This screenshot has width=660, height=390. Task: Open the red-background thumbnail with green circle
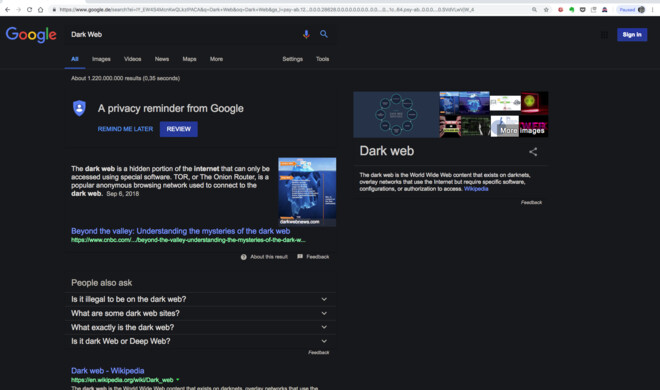click(x=535, y=103)
